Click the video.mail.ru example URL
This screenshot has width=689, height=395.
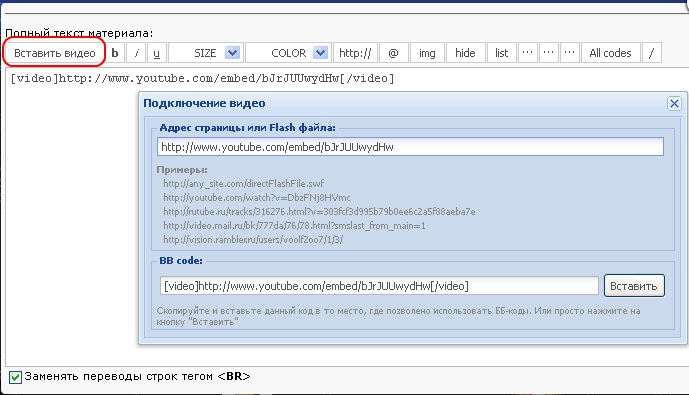[294, 226]
